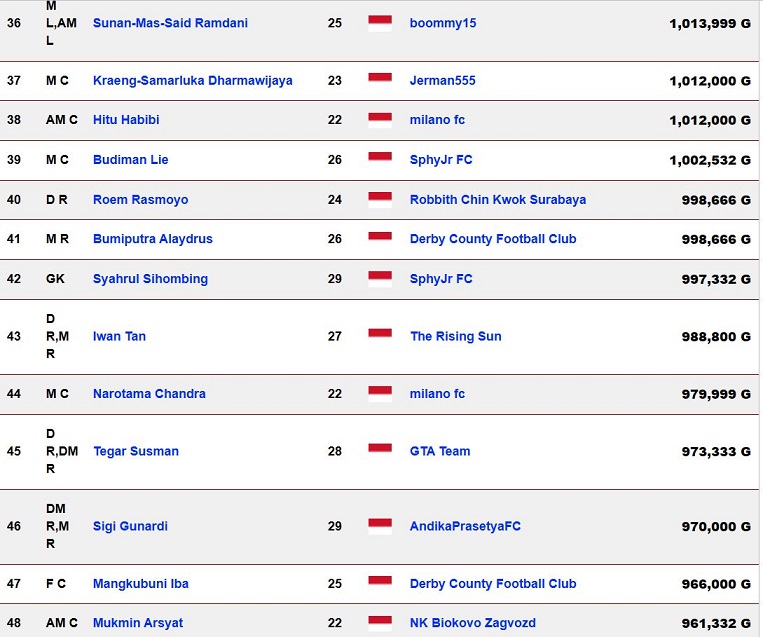Viewport: 763px width, 637px height.
Task: Select value 961,332 G
Action: tap(716, 623)
